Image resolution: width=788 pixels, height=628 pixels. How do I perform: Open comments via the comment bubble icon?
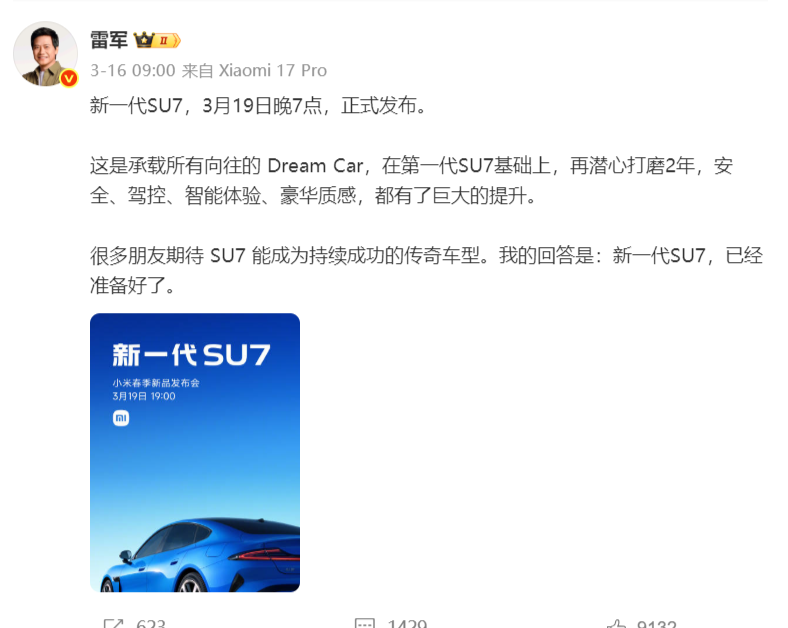pos(364,623)
